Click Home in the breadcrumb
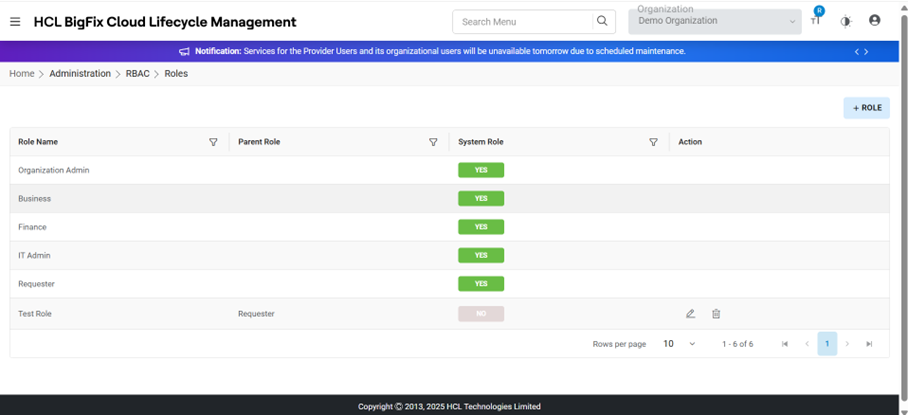This screenshot has width=908, height=415. [x=21, y=74]
